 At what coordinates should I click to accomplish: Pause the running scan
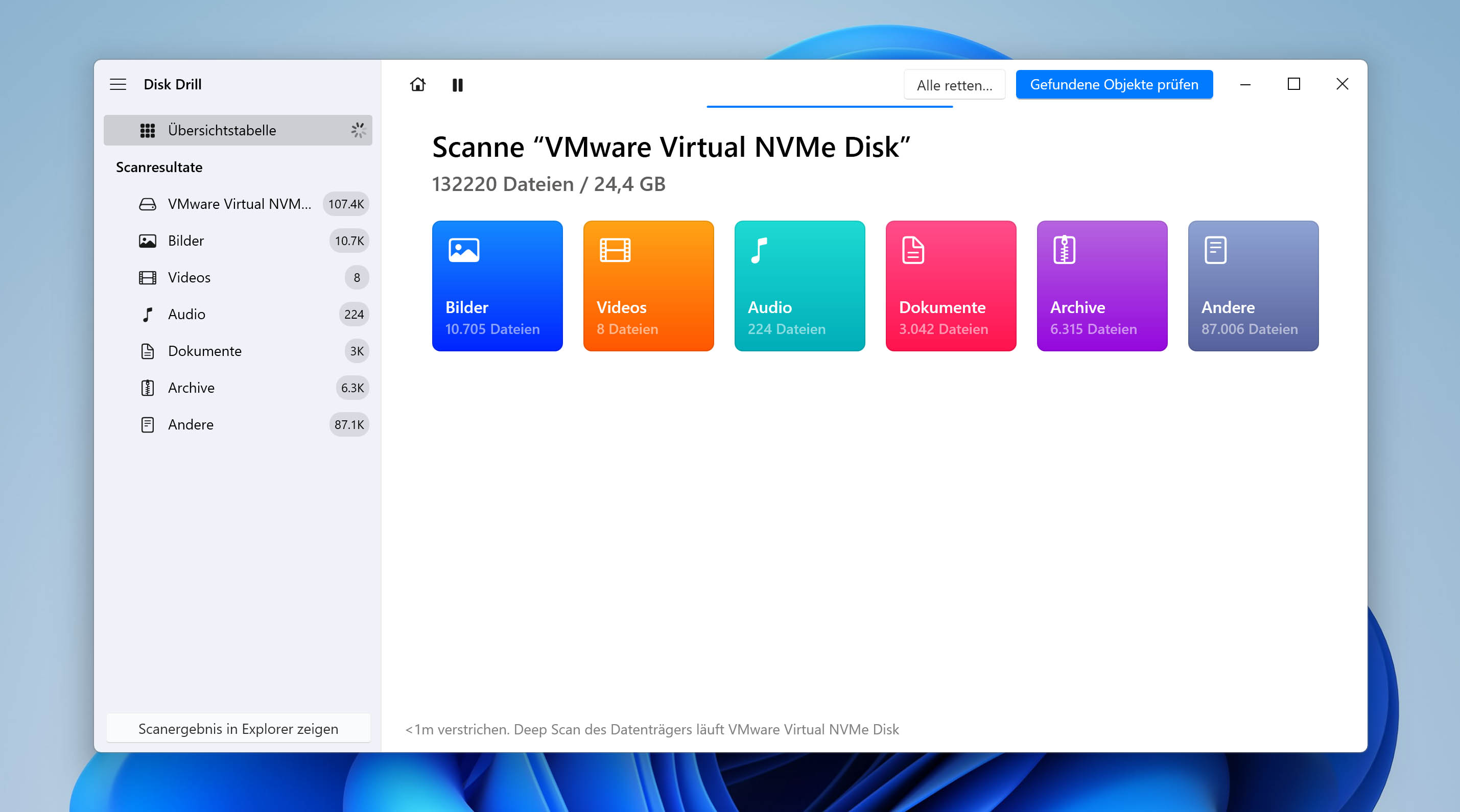pyautogui.click(x=457, y=85)
